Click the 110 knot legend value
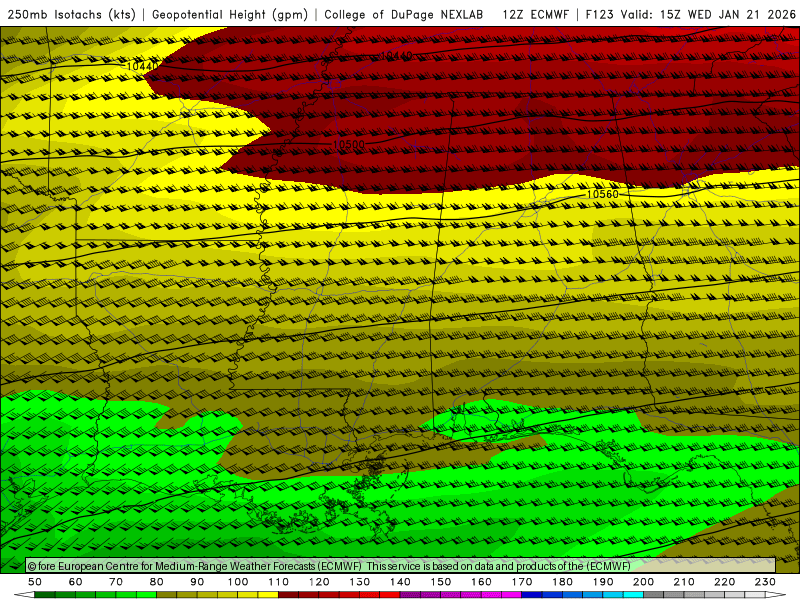 [278, 582]
